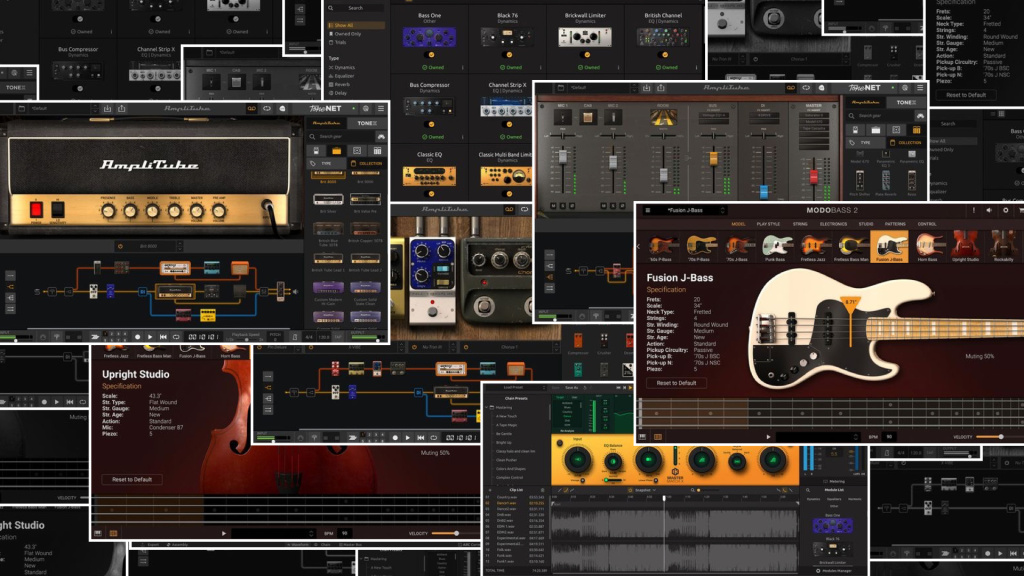Filter module browser by Owned Only
The image size is (1024, 576).
click(348, 34)
